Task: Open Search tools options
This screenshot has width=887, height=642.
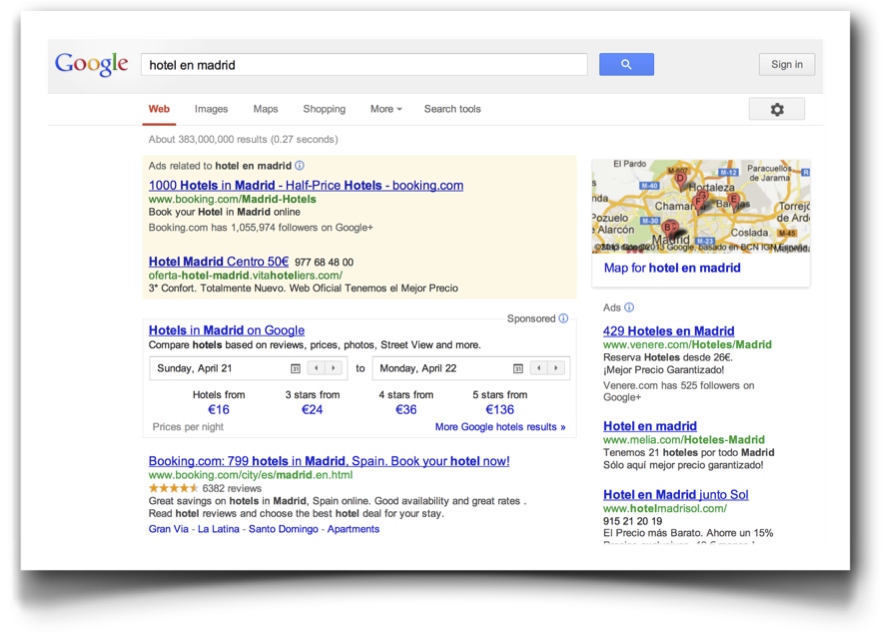Action: (x=452, y=109)
